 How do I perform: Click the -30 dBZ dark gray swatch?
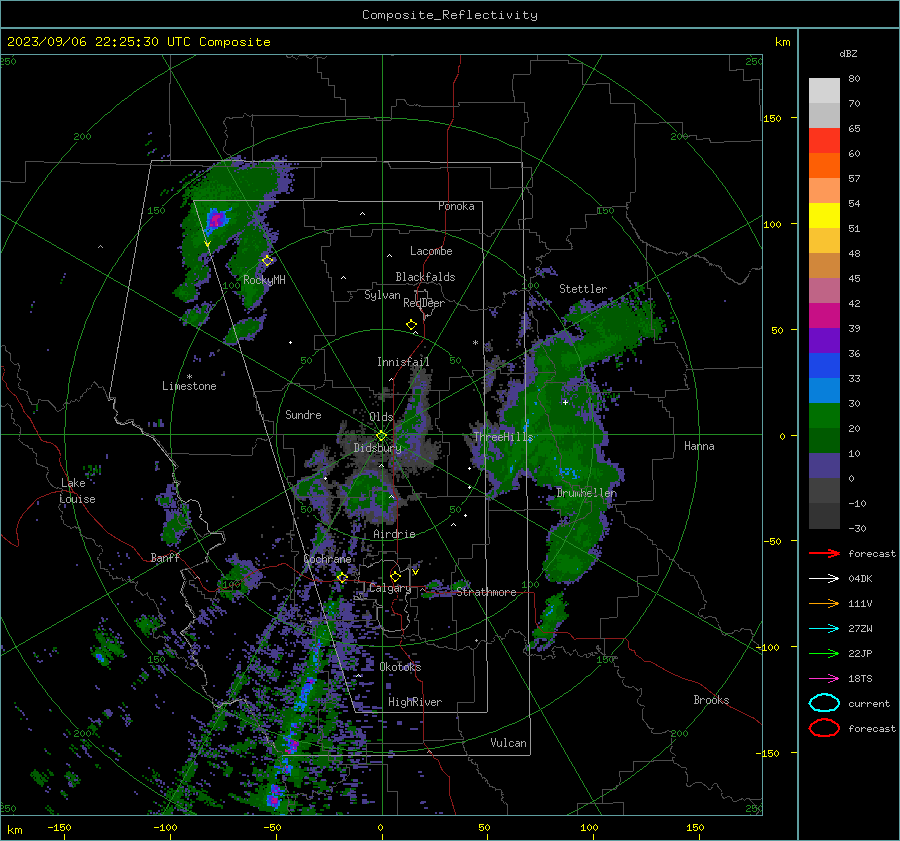click(824, 516)
